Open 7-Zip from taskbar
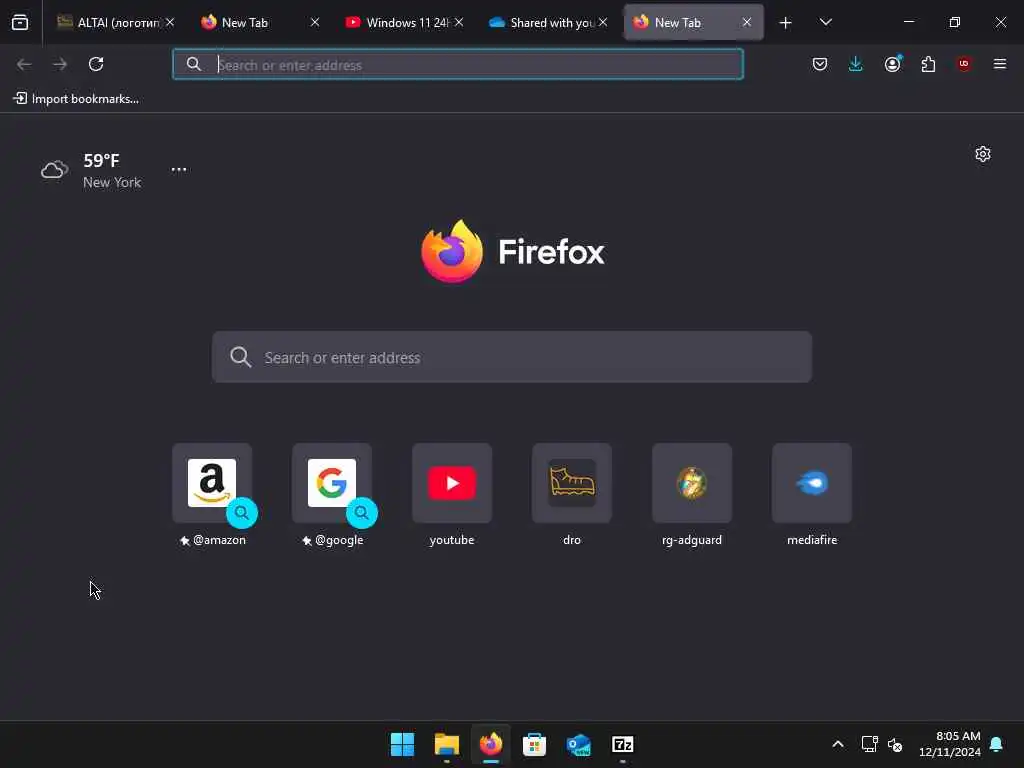Viewport: 1024px width, 768px height. coord(622,744)
